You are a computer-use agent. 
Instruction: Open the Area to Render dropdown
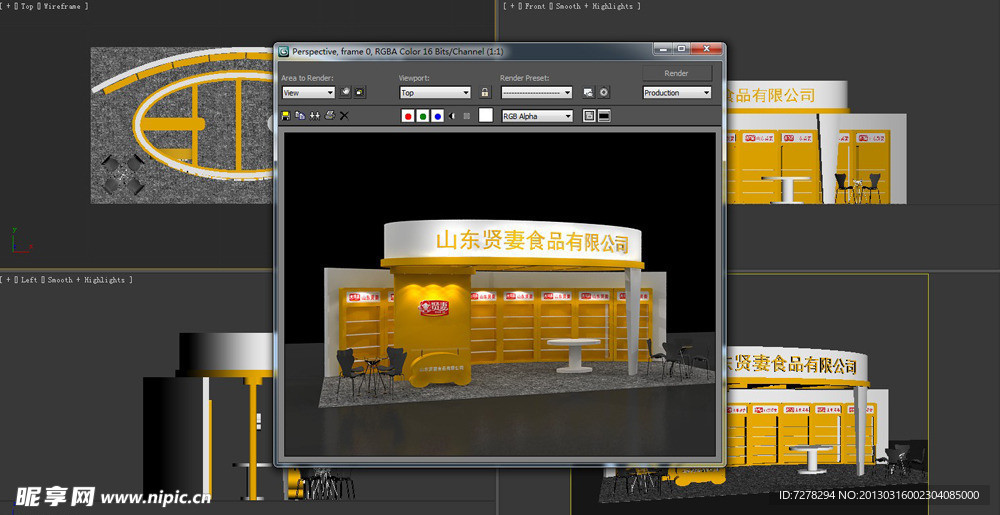click(308, 92)
